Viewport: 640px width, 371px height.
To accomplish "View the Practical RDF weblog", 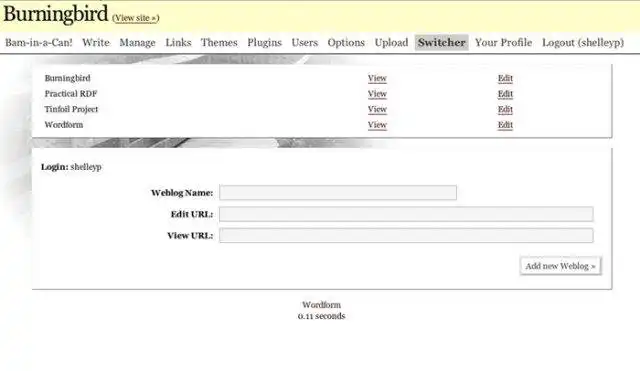I will tap(377, 93).
